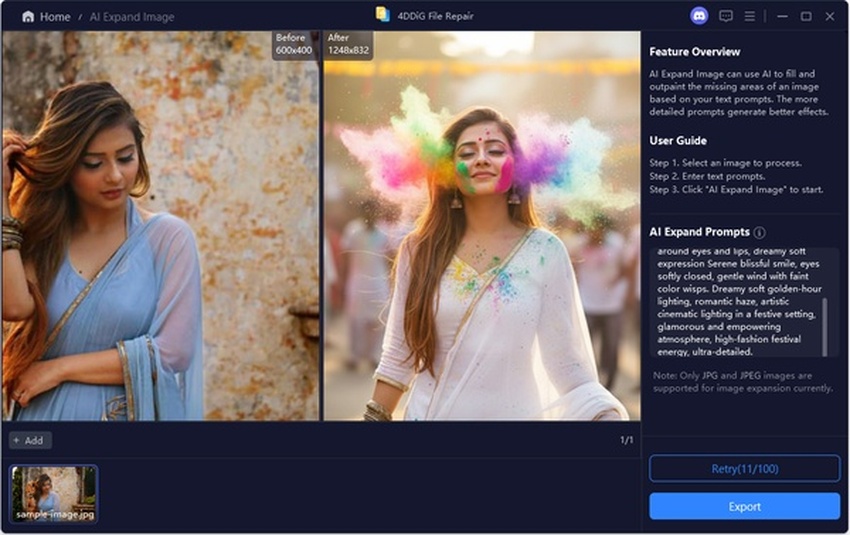Click Retry(11/100) button
Image resolution: width=850 pixels, height=535 pixels.
[x=744, y=469]
